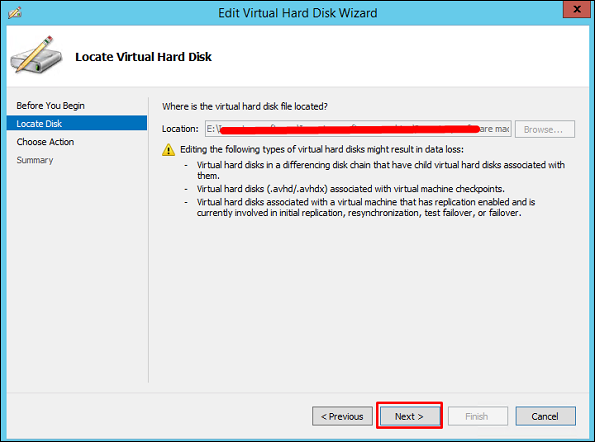595x442 pixels.
Task: Click the window title text
Action: point(298,13)
